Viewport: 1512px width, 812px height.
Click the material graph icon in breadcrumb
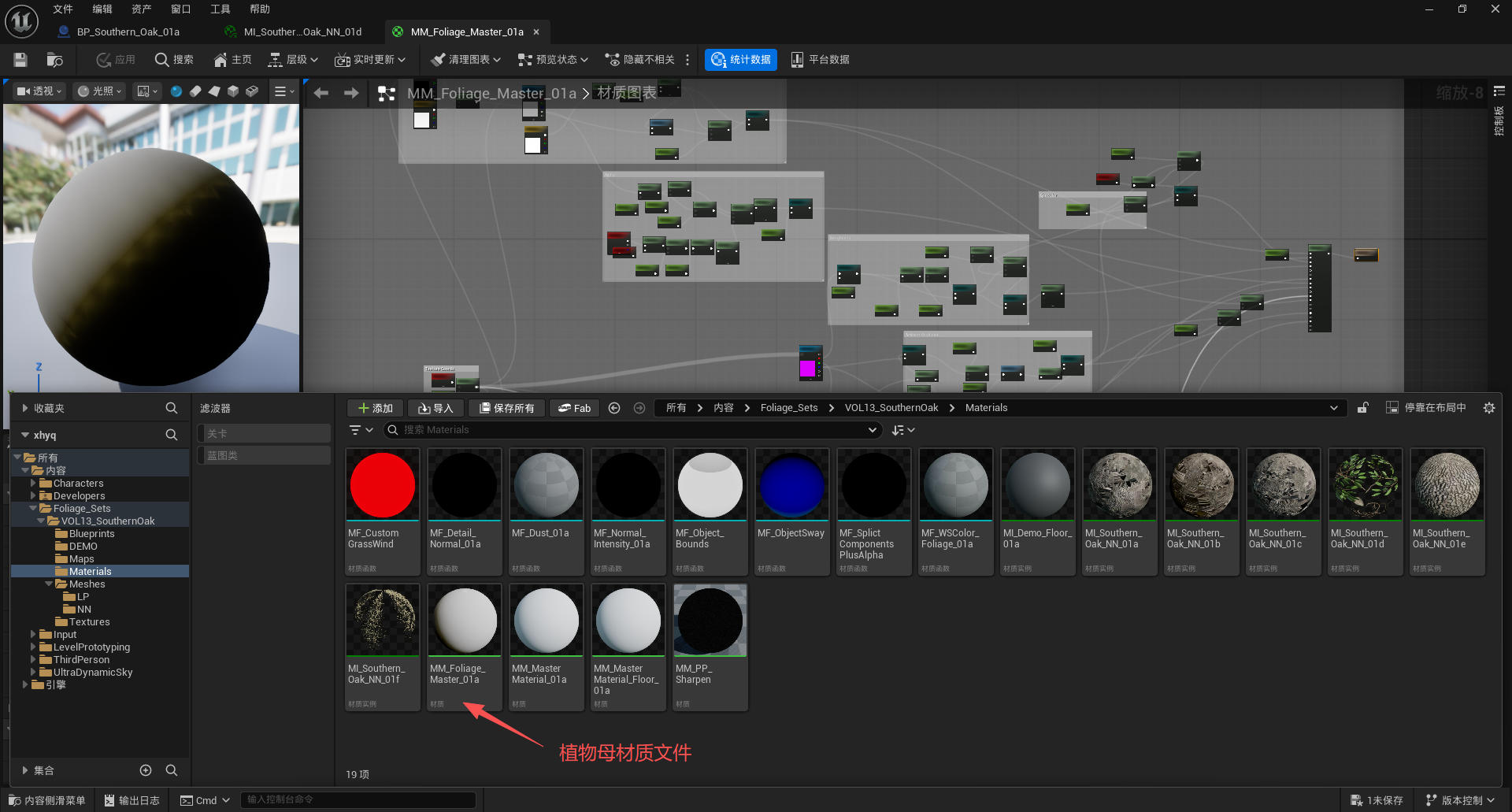coord(386,94)
